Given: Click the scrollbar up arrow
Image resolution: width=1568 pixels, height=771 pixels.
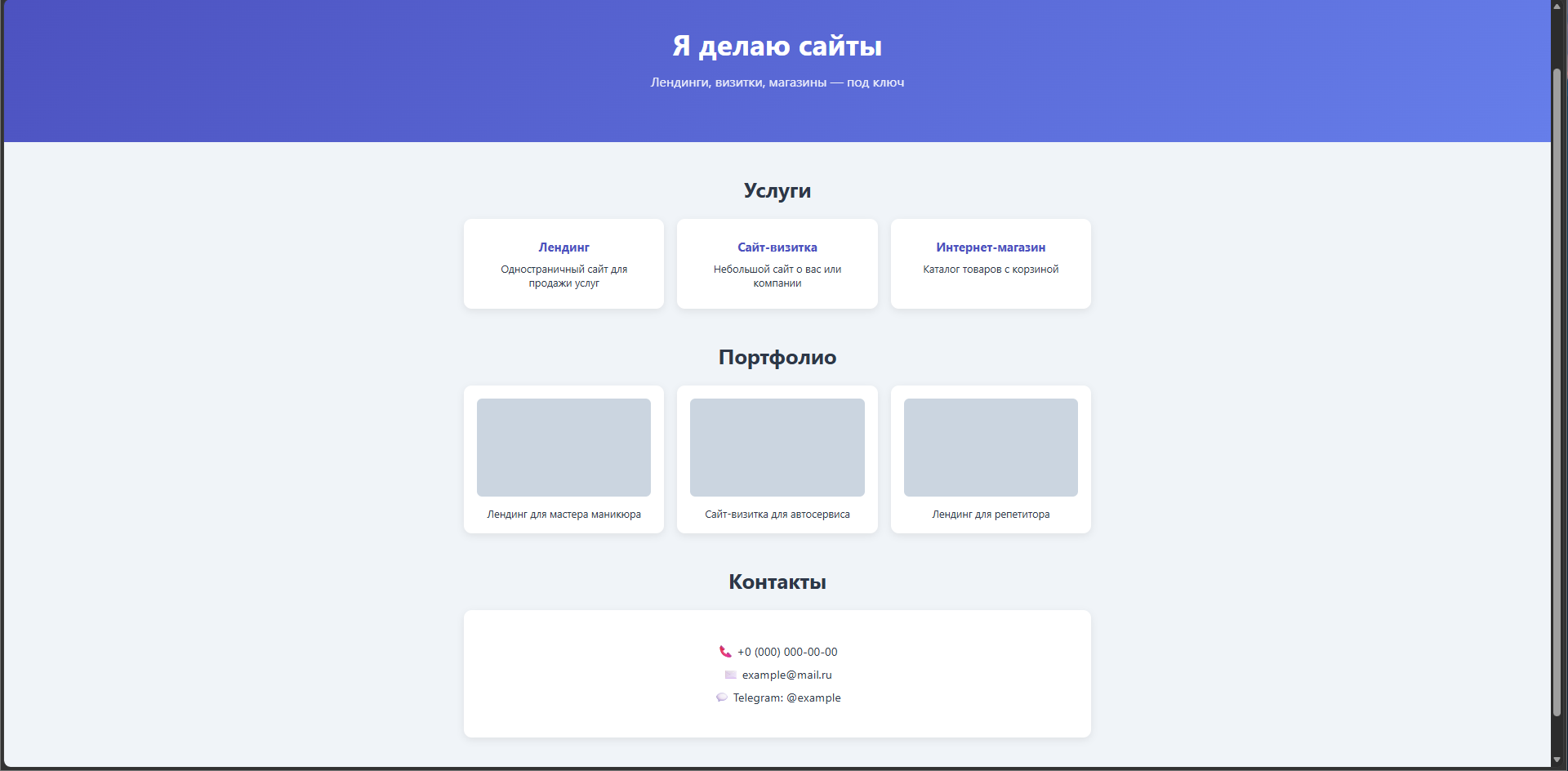Looking at the screenshot, I should coord(1557,5).
